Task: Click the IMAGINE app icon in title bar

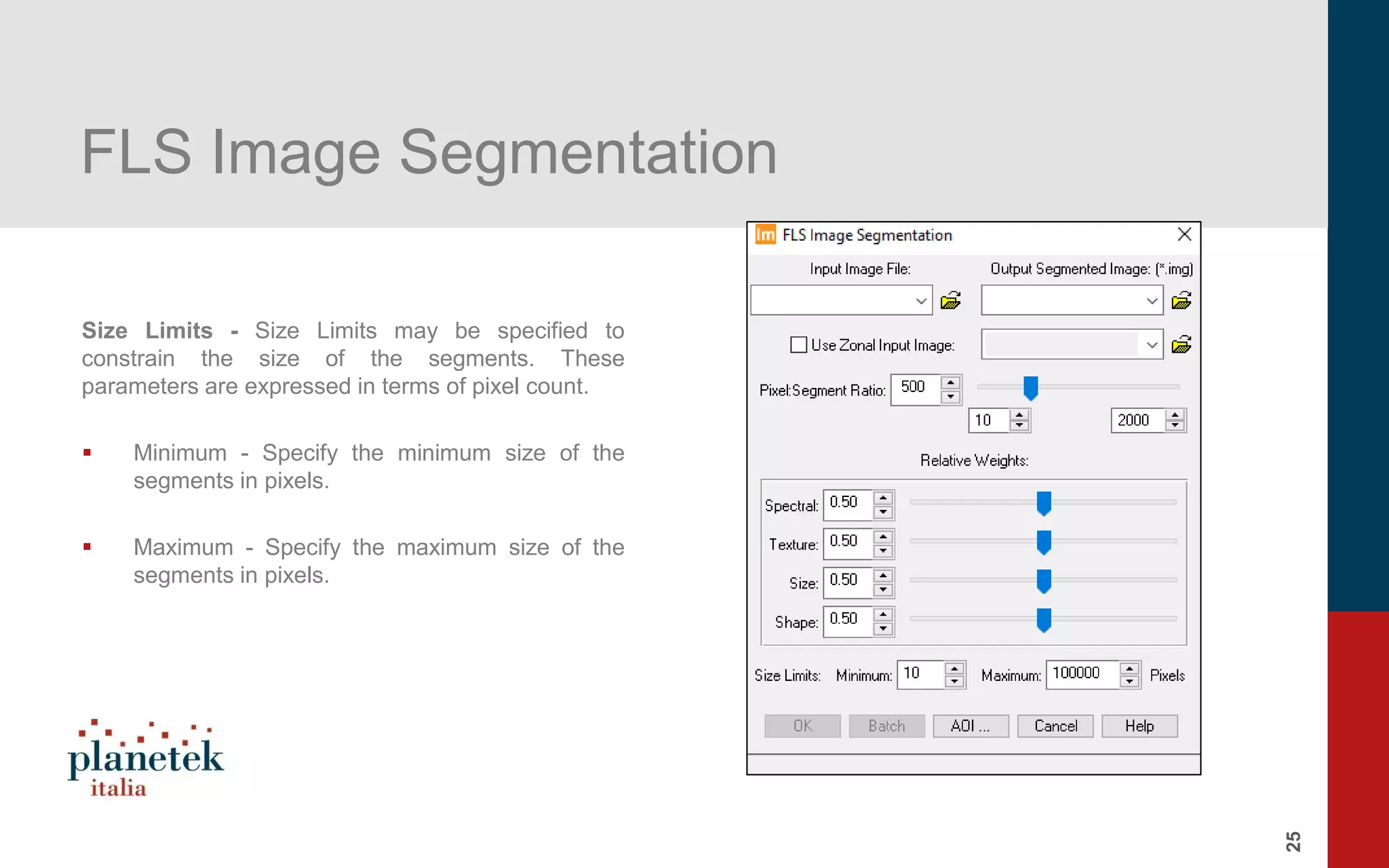Action: (765, 235)
